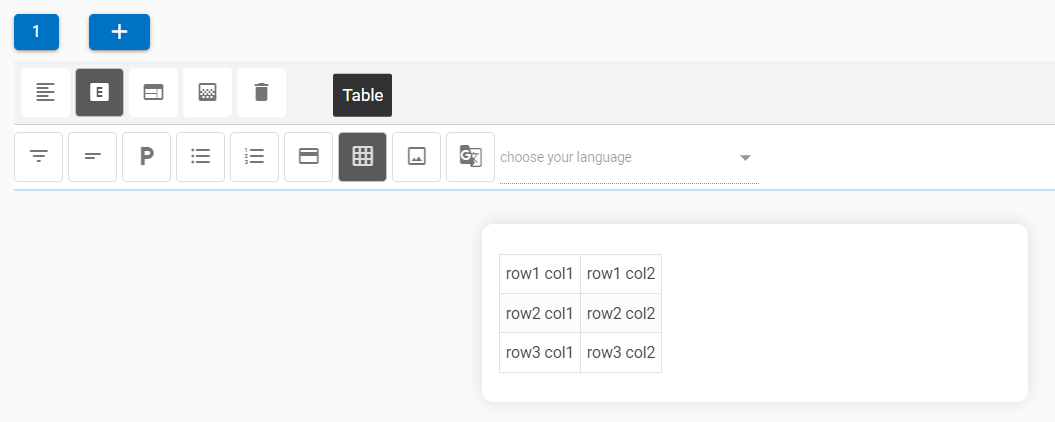1055x422 pixels.
Task: Click the filter-lines heading icon
Action: (39, 157)
